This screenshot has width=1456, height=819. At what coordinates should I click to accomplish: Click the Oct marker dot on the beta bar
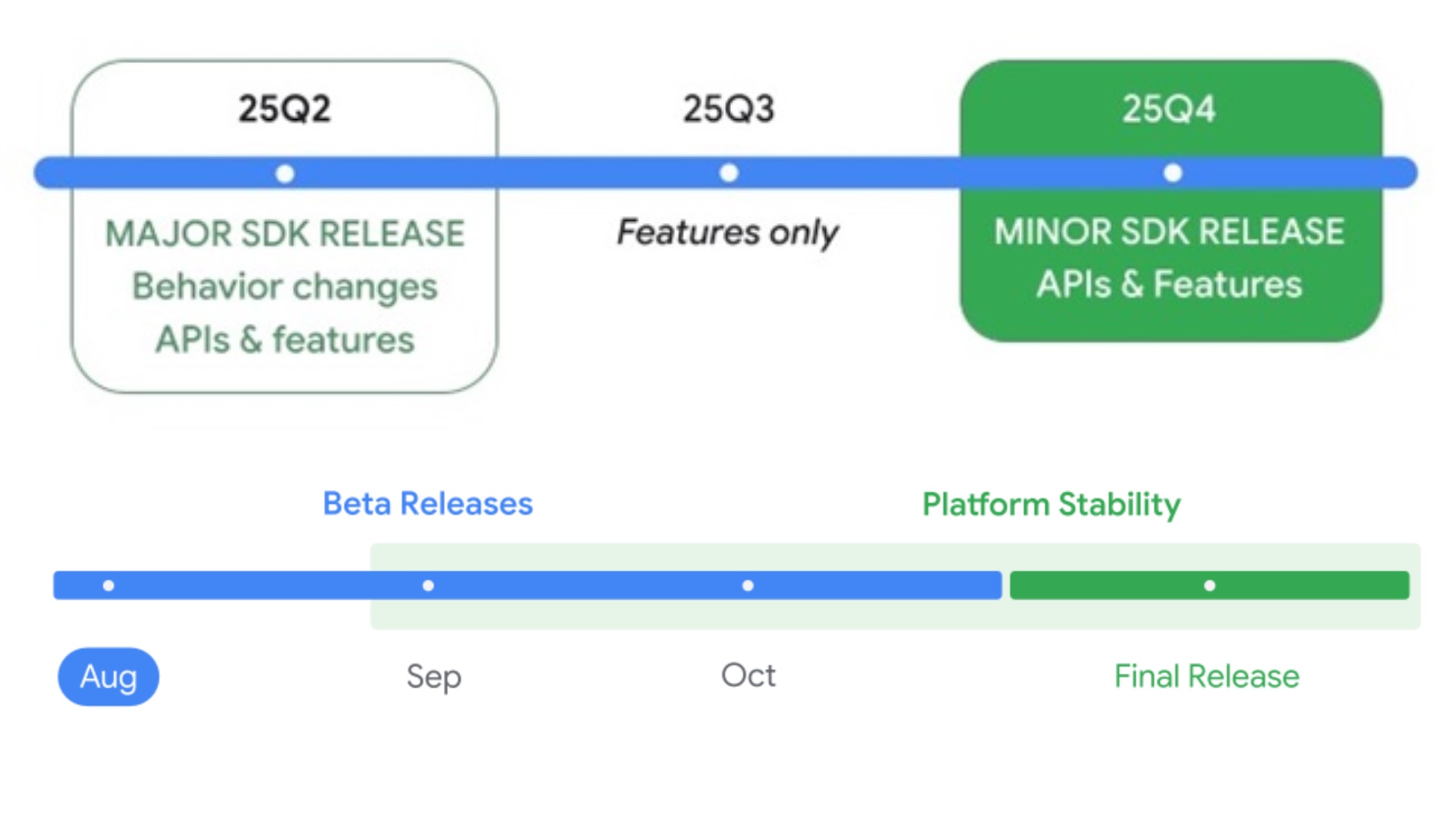tap(748, 585)
